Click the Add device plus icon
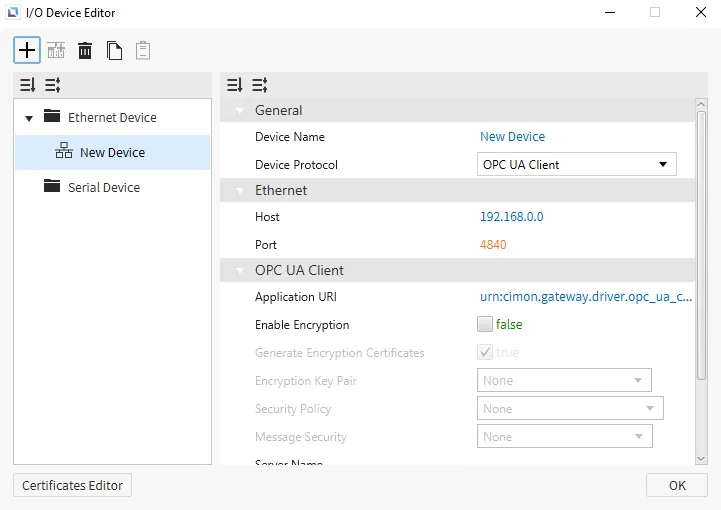This screenshot has width=721, height=510. coord(27,49)
